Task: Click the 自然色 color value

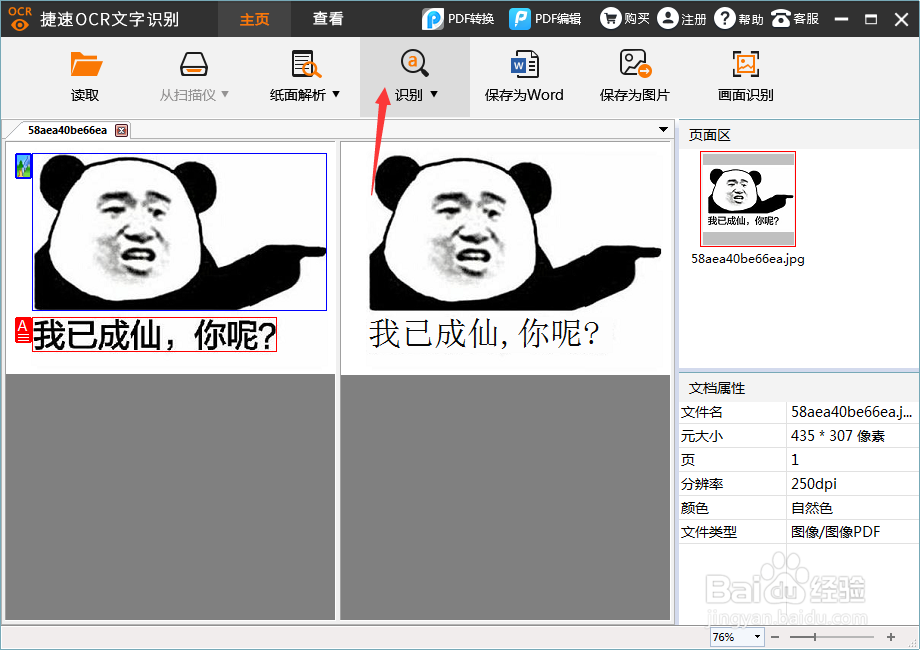Action: point(811,508)
